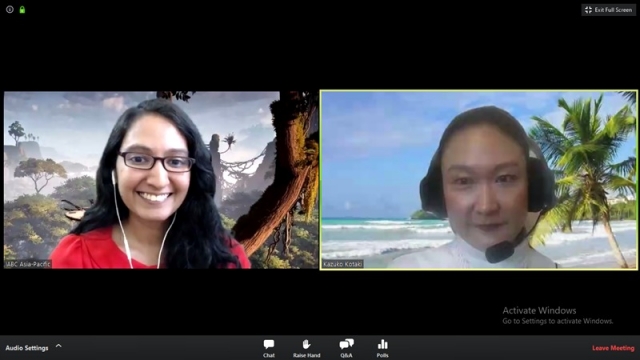Click the Raise Hand label text
This screenshot has width=640, height=360.
tap(307, 355)
